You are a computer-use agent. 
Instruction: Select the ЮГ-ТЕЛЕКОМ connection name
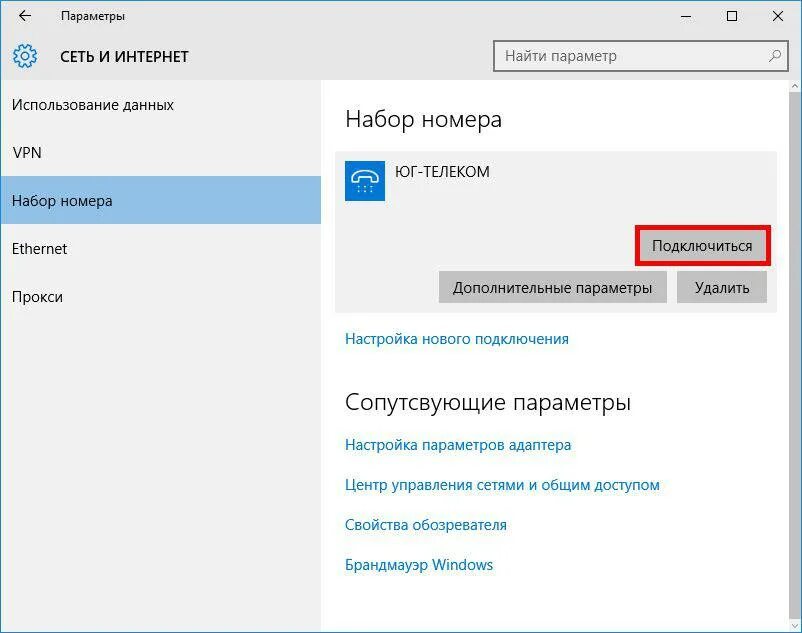click(442, 172)
